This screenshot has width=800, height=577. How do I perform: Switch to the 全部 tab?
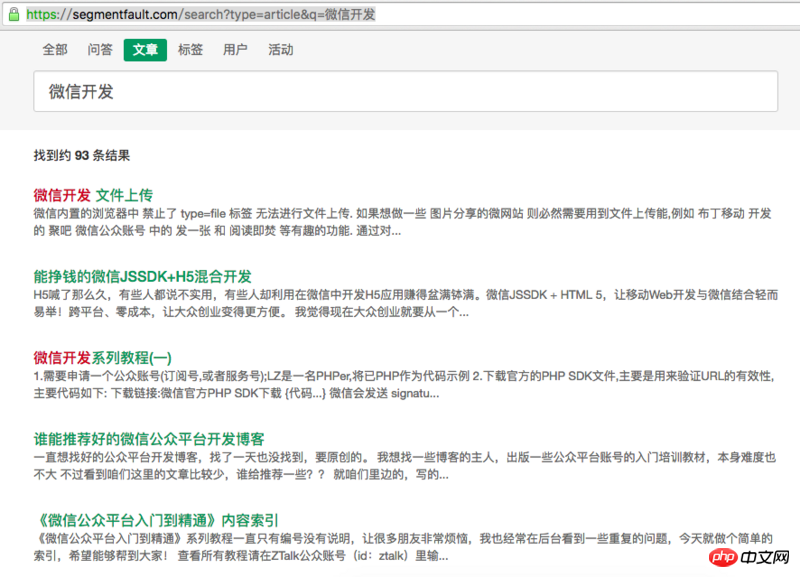pos(55,50)
